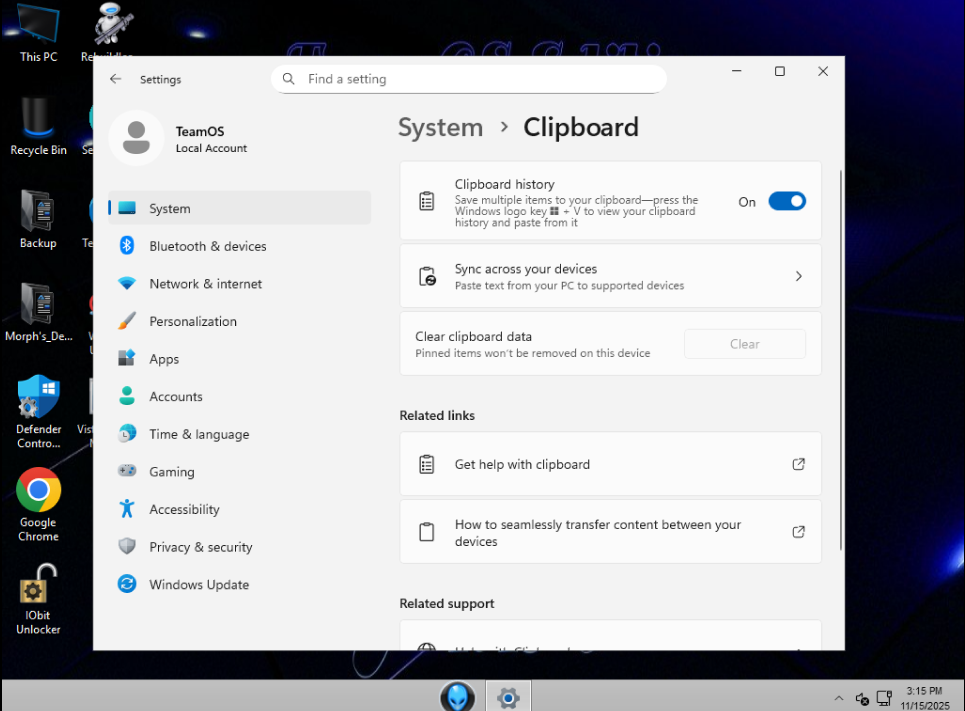Screen dimensions: 965x711
Task: Open Google Chrome desktop icon
Action: 39,491
